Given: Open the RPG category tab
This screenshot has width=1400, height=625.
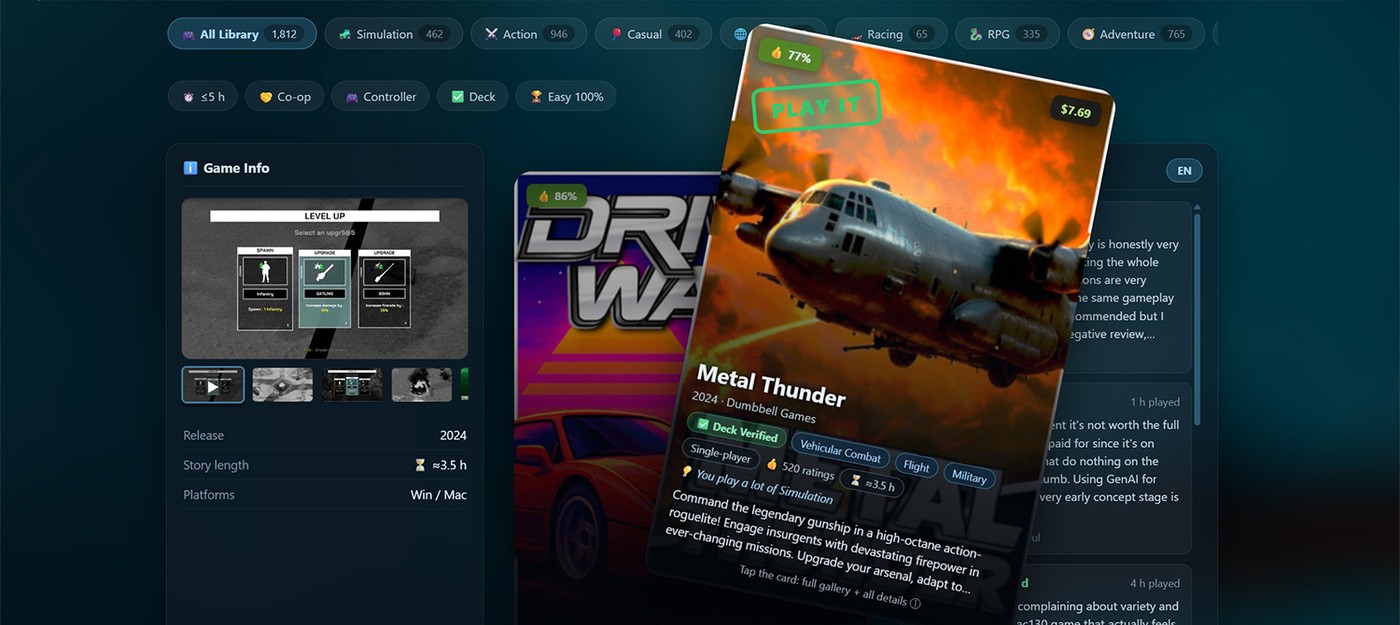Looking at the screenshot, I should click(x=1006, y=34).
